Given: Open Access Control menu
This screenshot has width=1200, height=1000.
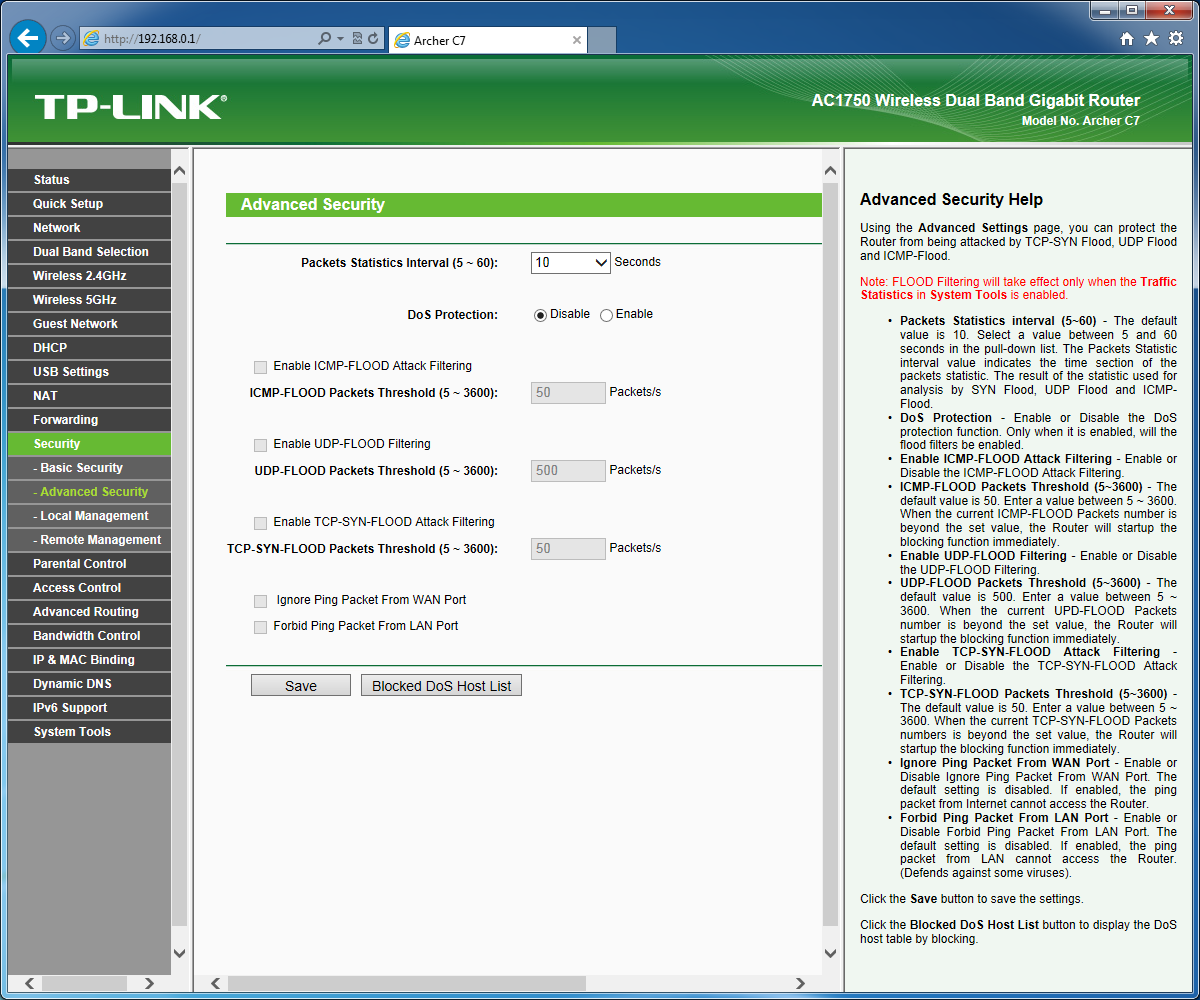Looking at the screenshot, I should pyautogui.click(x=89, y=588).
